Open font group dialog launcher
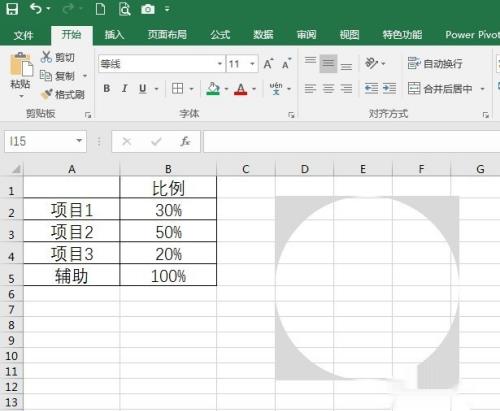Screen dimensions: 500x411 pyautogui.click(x=291, y=115)
